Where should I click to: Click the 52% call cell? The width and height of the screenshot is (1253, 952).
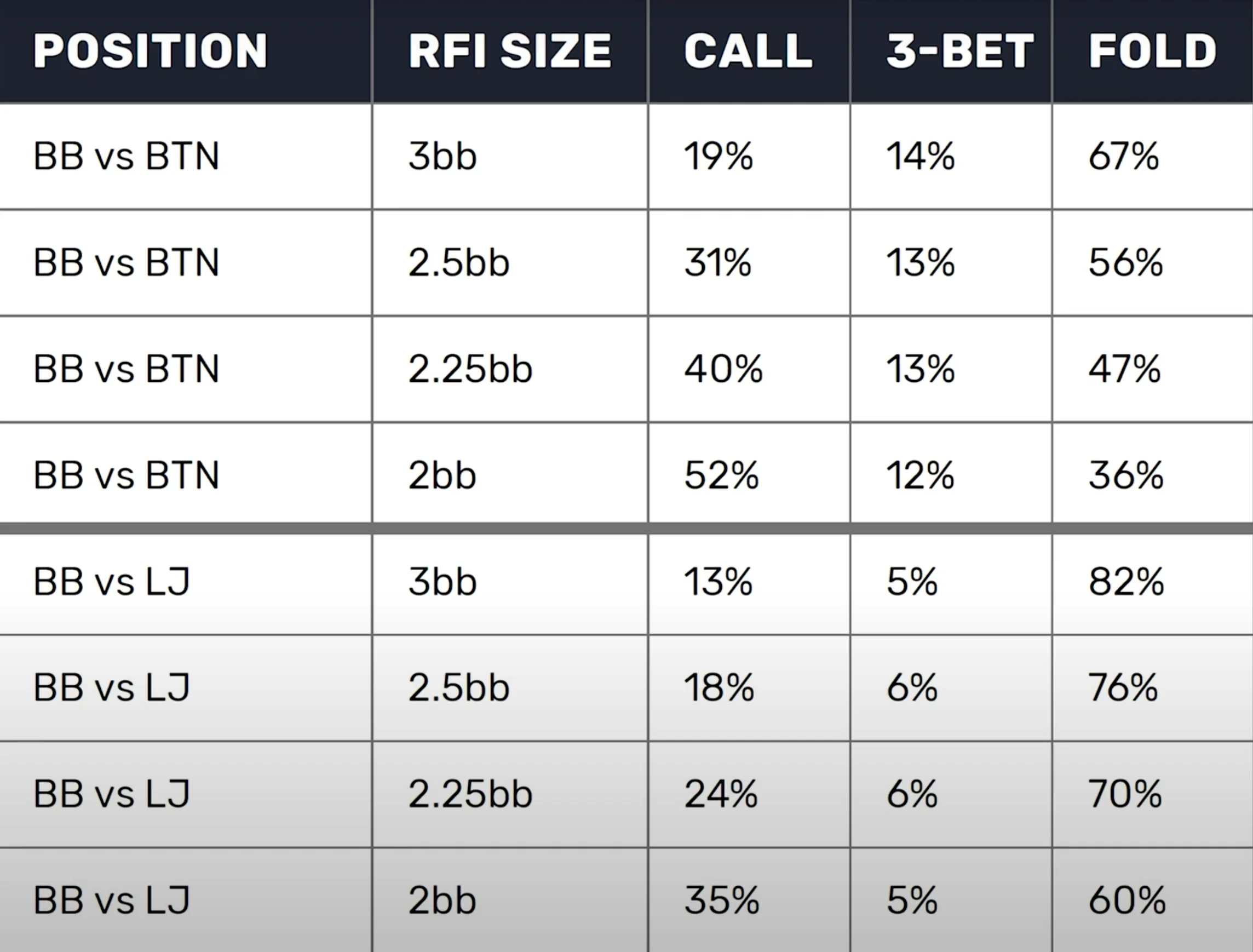(x=721, y=475)
